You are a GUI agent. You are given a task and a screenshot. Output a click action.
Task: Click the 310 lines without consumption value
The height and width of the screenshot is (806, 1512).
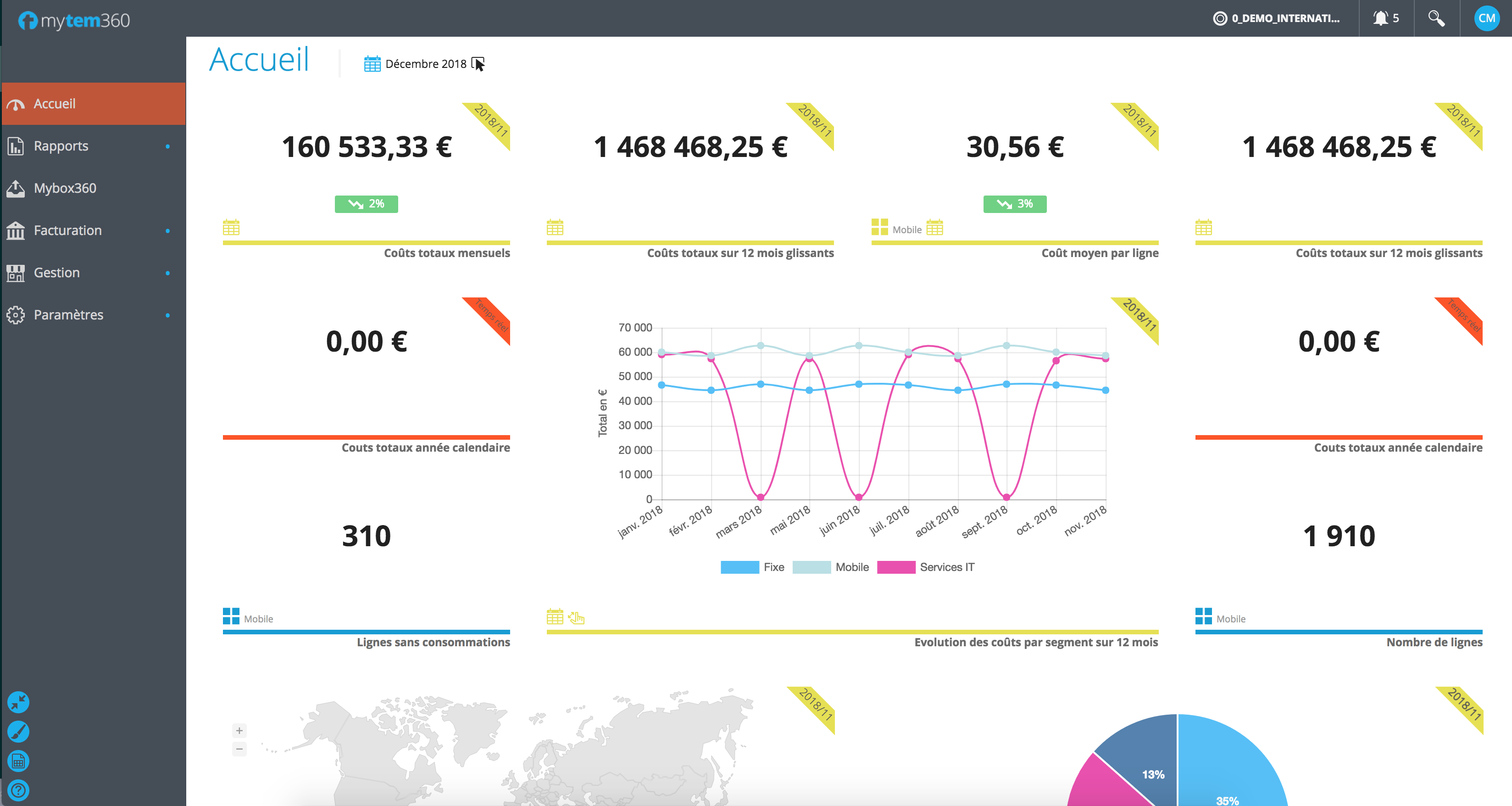coord(366,536)
